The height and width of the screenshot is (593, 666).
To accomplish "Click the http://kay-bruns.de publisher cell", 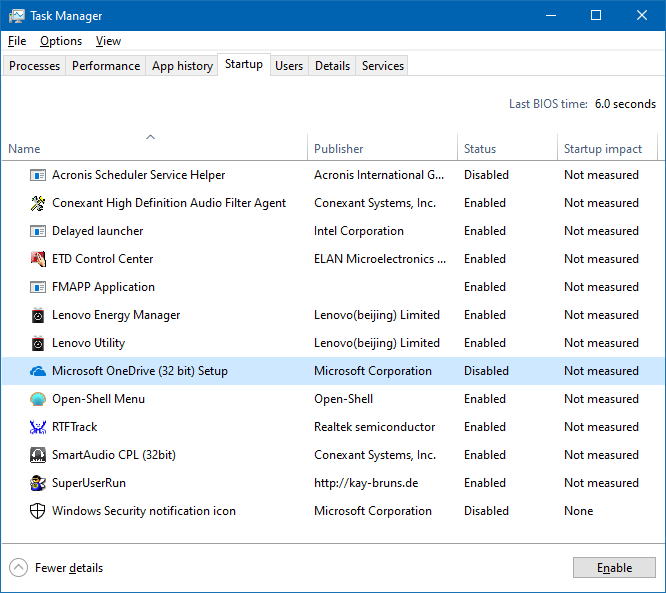I will (366, 483).
